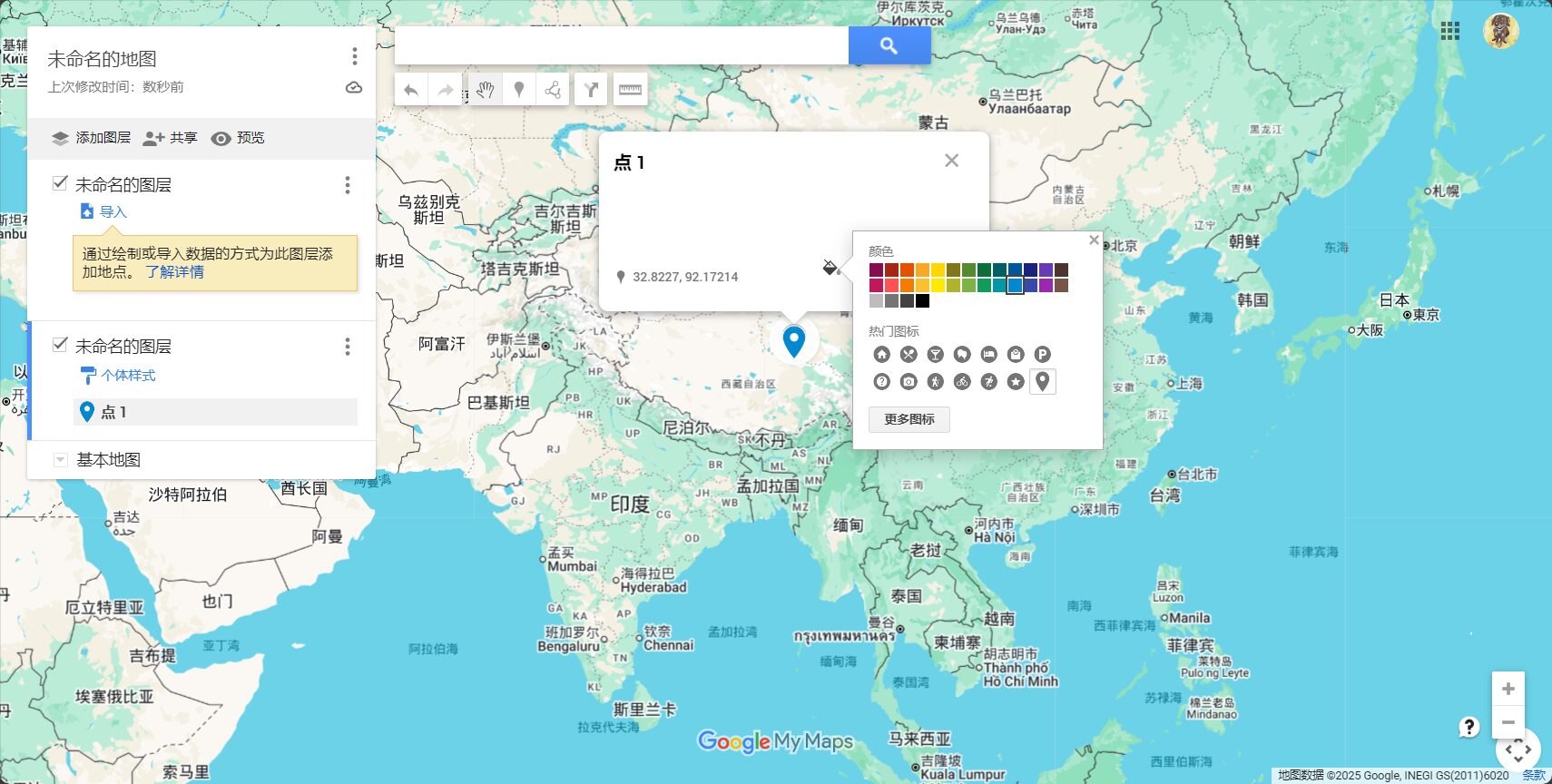The width and height of the screenshot is (1552, 784).
Task: Pick the light gray color swatch
Action: click(876, 301)
